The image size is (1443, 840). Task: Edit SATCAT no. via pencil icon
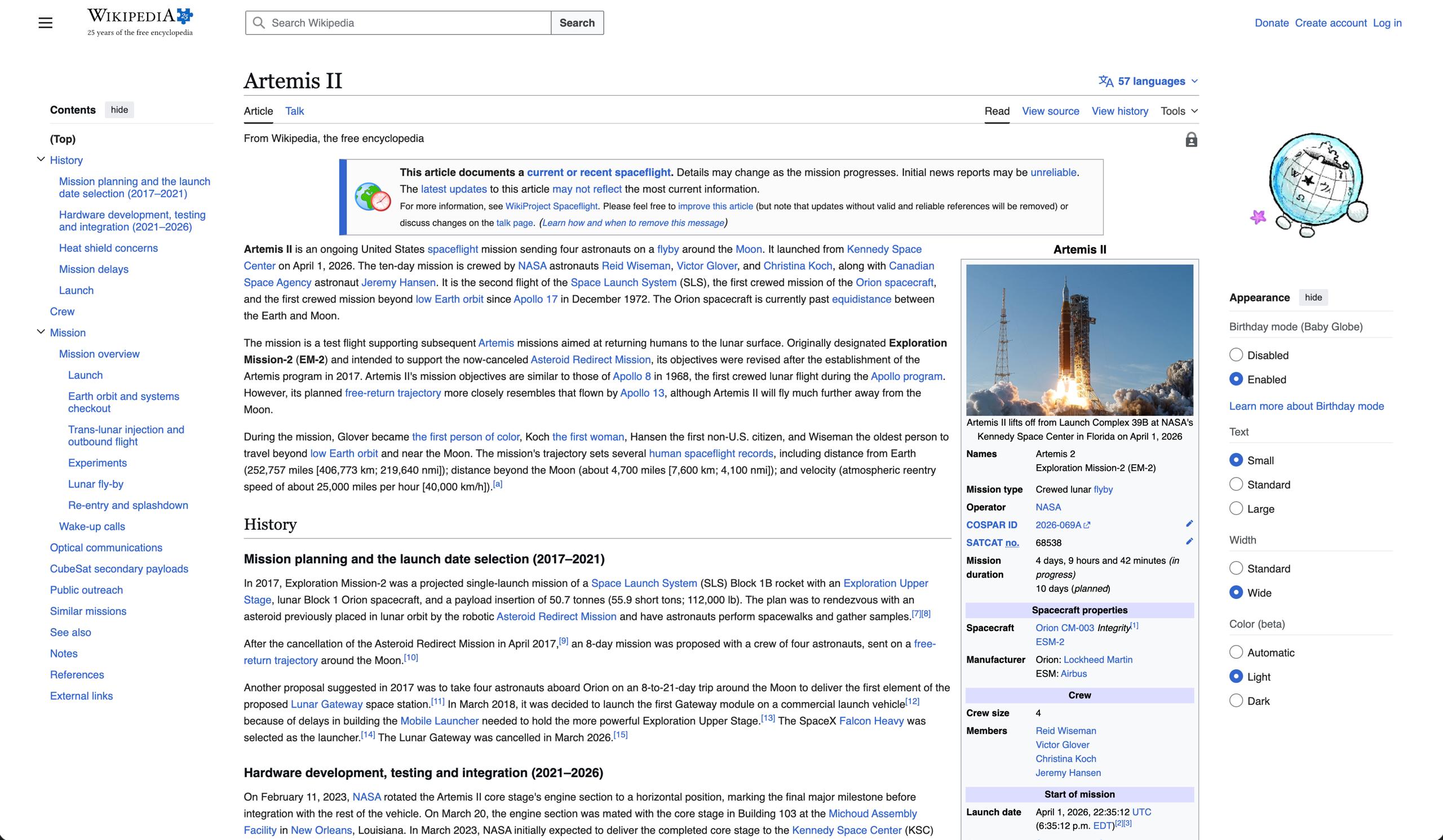click(x=1189, y=541)
